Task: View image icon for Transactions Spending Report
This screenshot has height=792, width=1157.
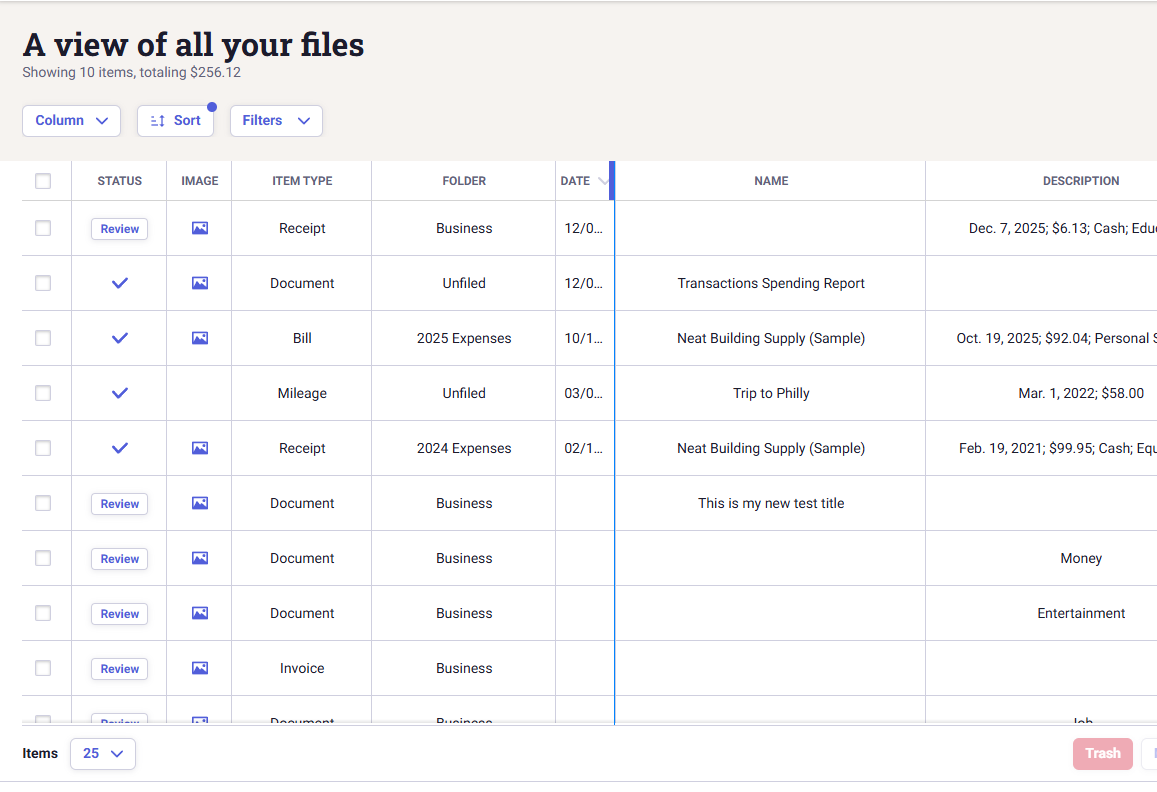Action: [200, 283]
